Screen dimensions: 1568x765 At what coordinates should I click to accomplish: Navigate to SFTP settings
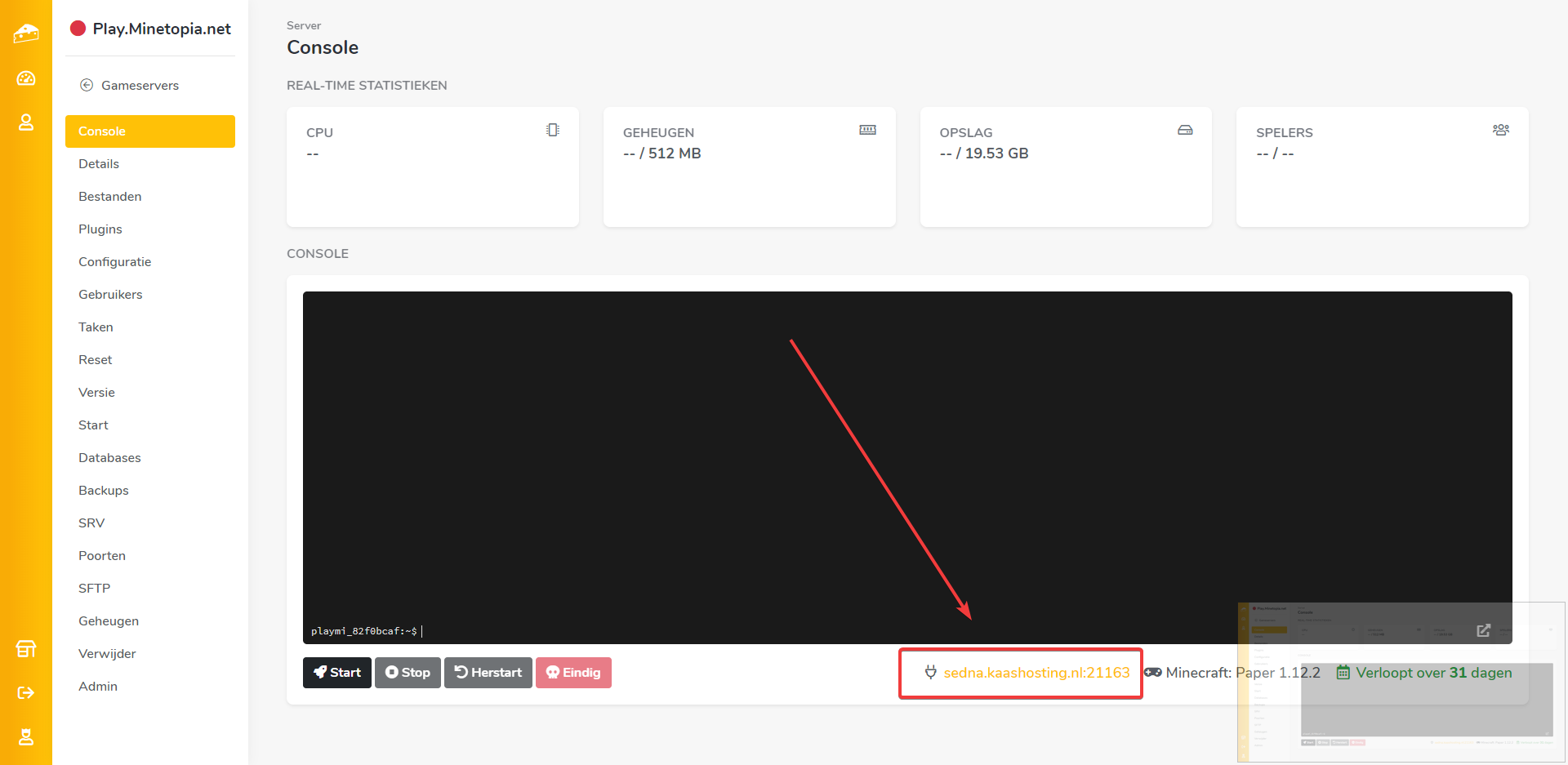(94, 589)
